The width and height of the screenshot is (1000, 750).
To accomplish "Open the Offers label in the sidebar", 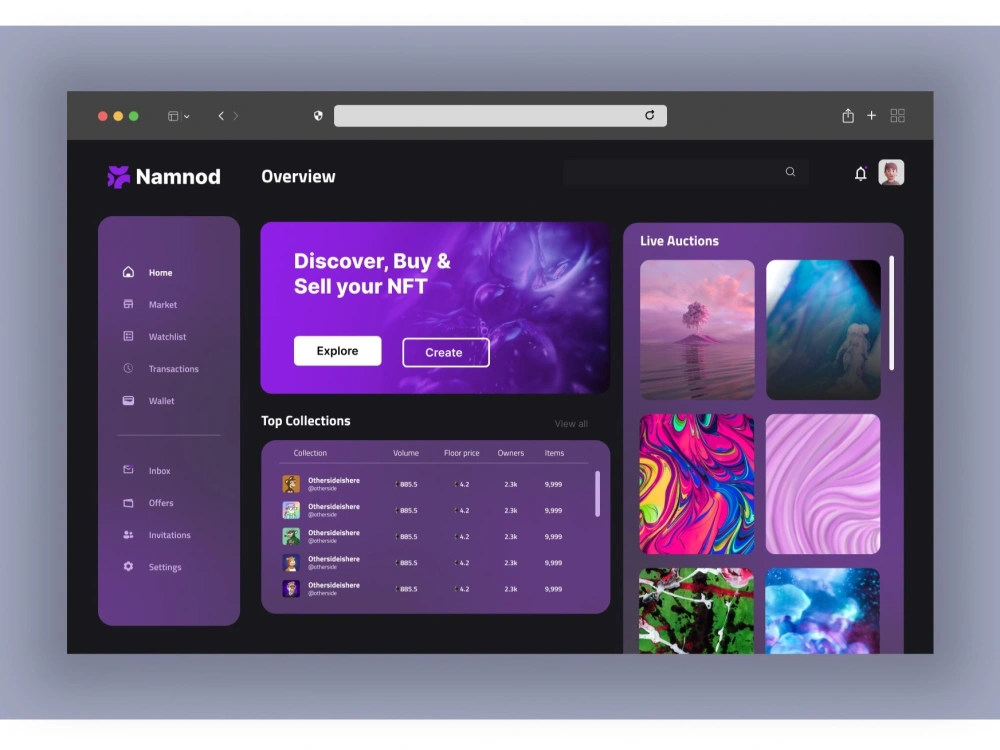I will click(x=161, y=503).
